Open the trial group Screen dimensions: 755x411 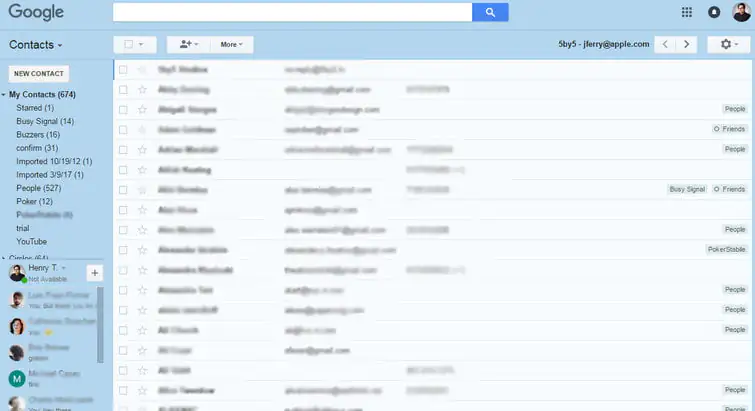(x=23, y=228)
